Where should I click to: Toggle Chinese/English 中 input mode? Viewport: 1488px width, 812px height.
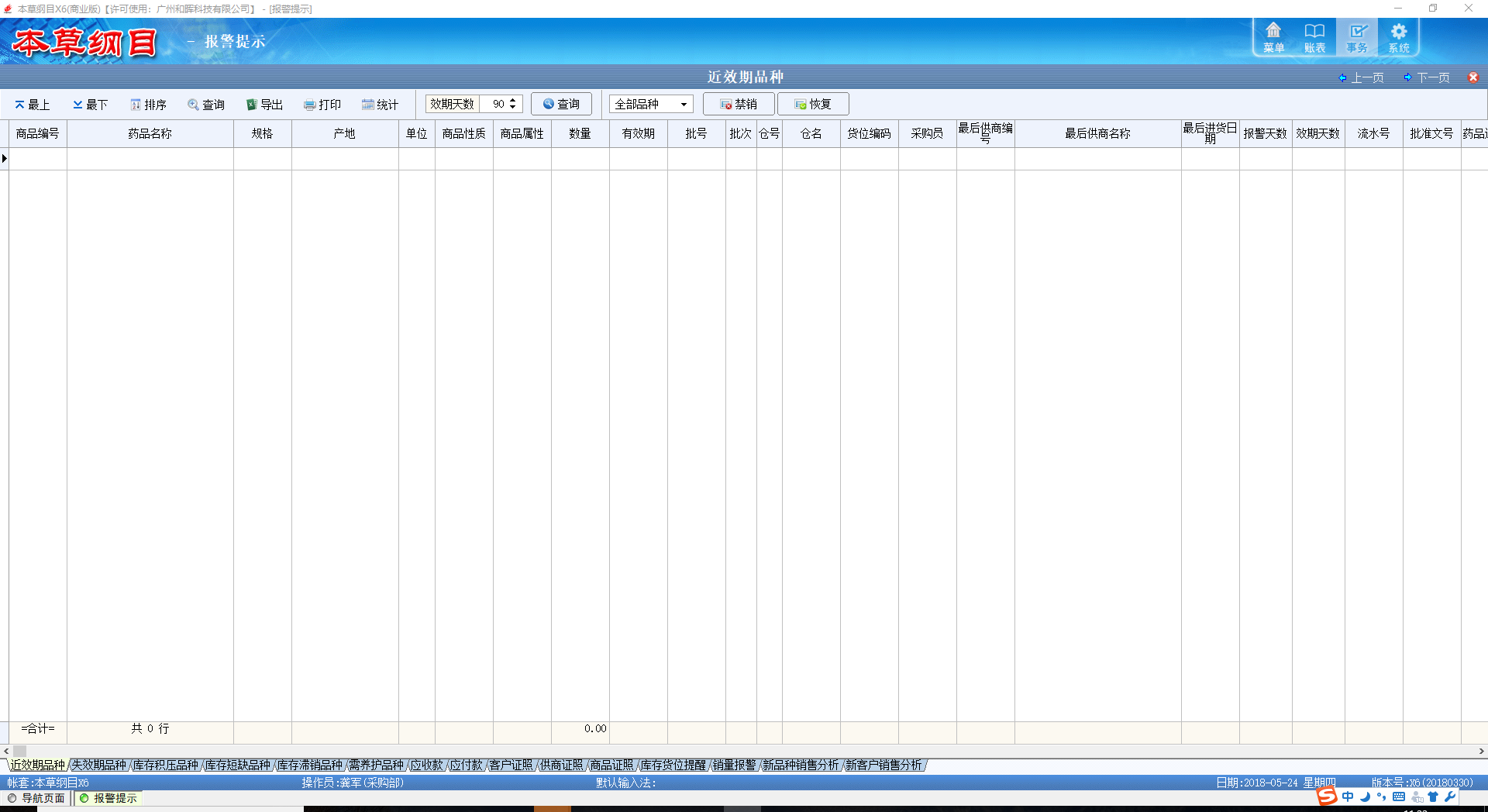(1348, 797)
